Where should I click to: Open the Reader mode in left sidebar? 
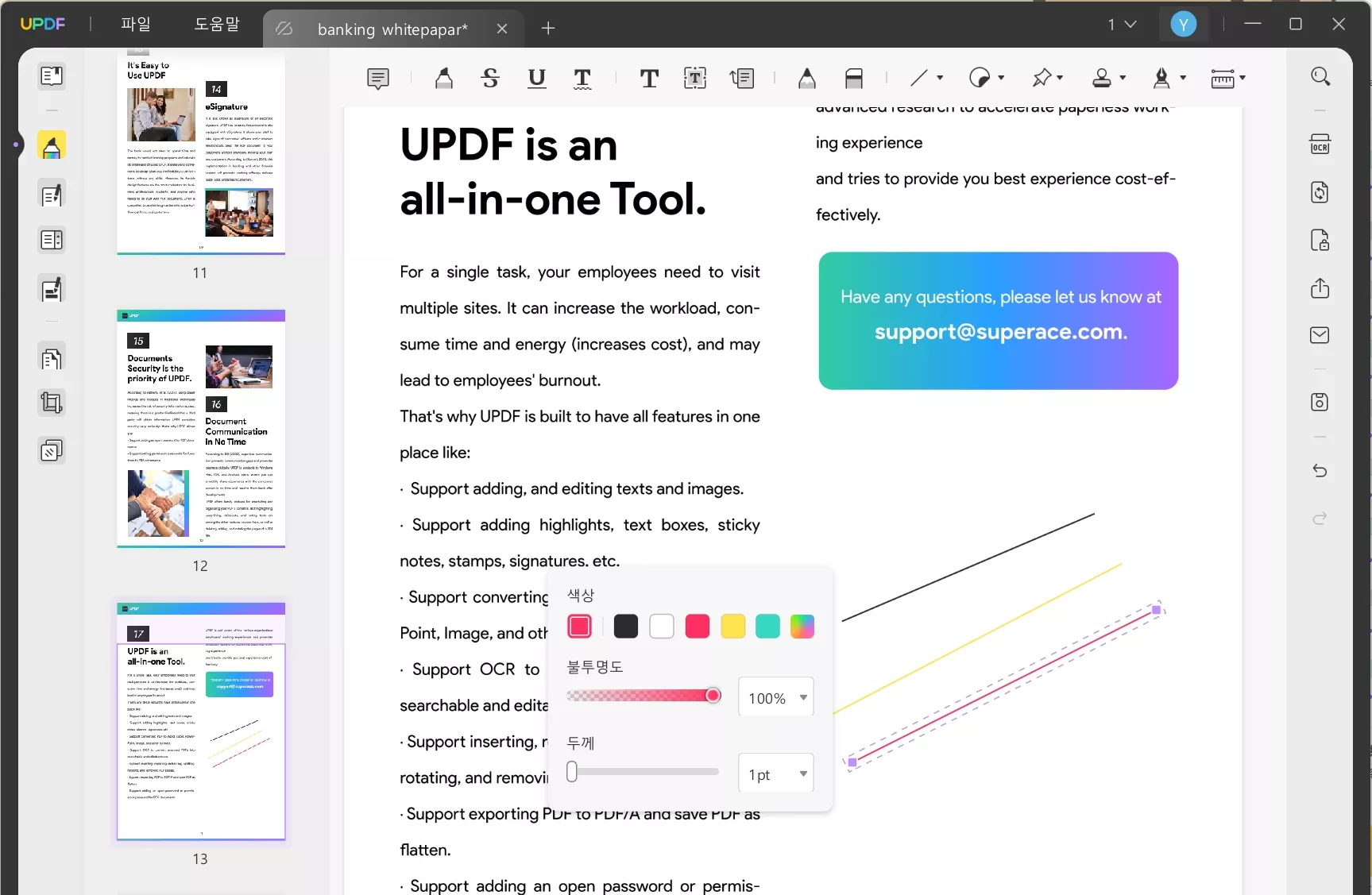click(52, 75)
